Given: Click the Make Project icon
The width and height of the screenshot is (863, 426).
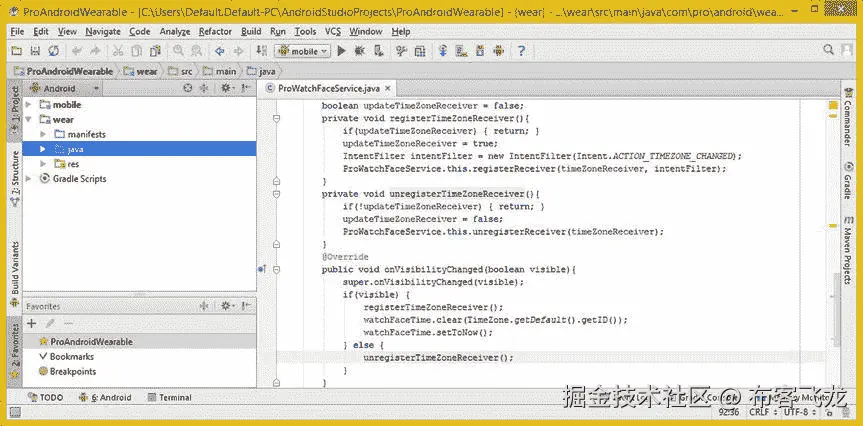Looking at the screenshot, I should (262, 51).
